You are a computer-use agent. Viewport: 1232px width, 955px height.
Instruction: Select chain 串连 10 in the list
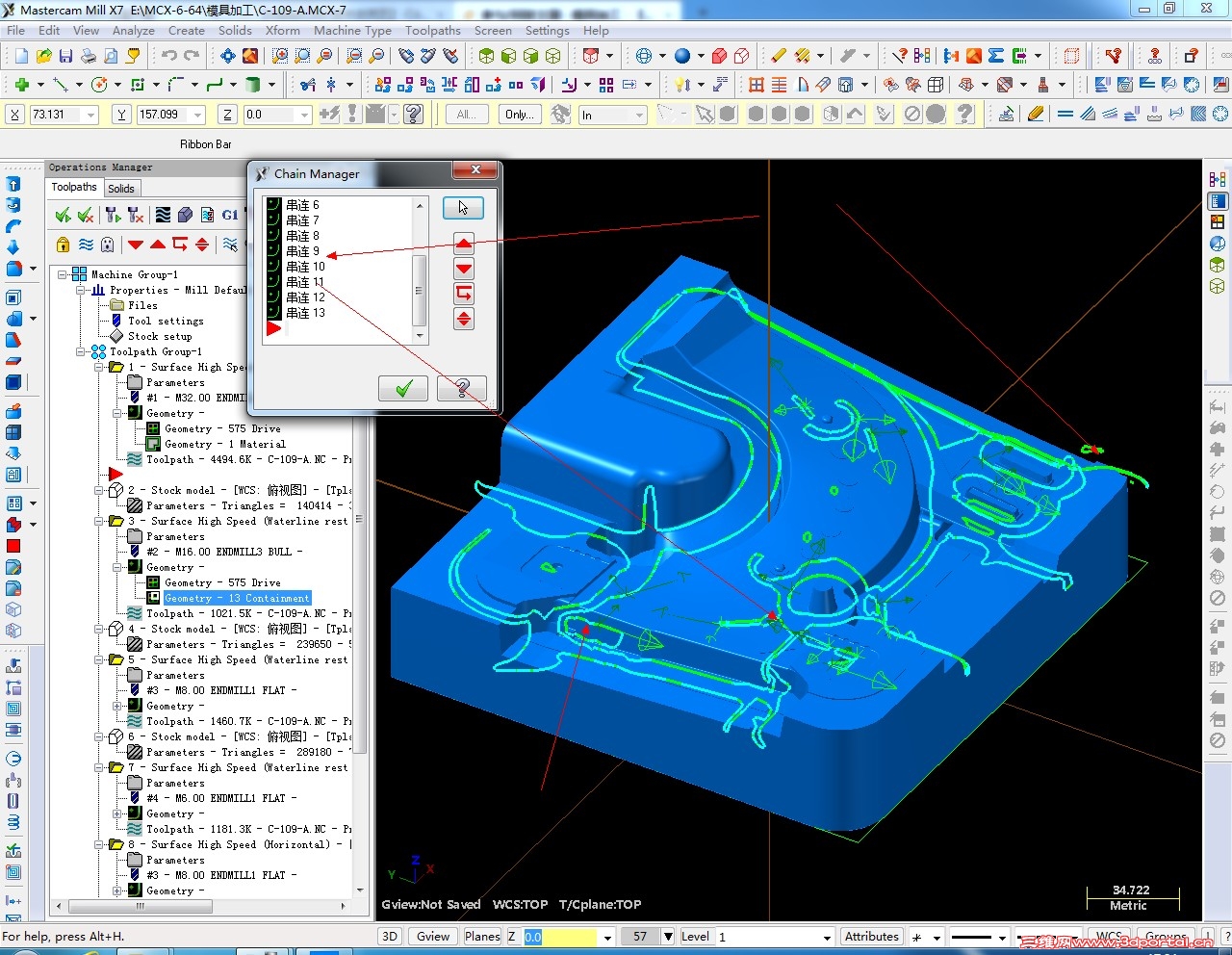(x=306, y=267)
